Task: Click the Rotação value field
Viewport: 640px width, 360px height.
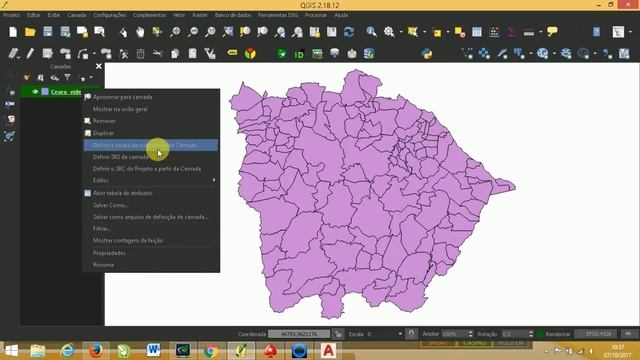Action: coord(515,334)
